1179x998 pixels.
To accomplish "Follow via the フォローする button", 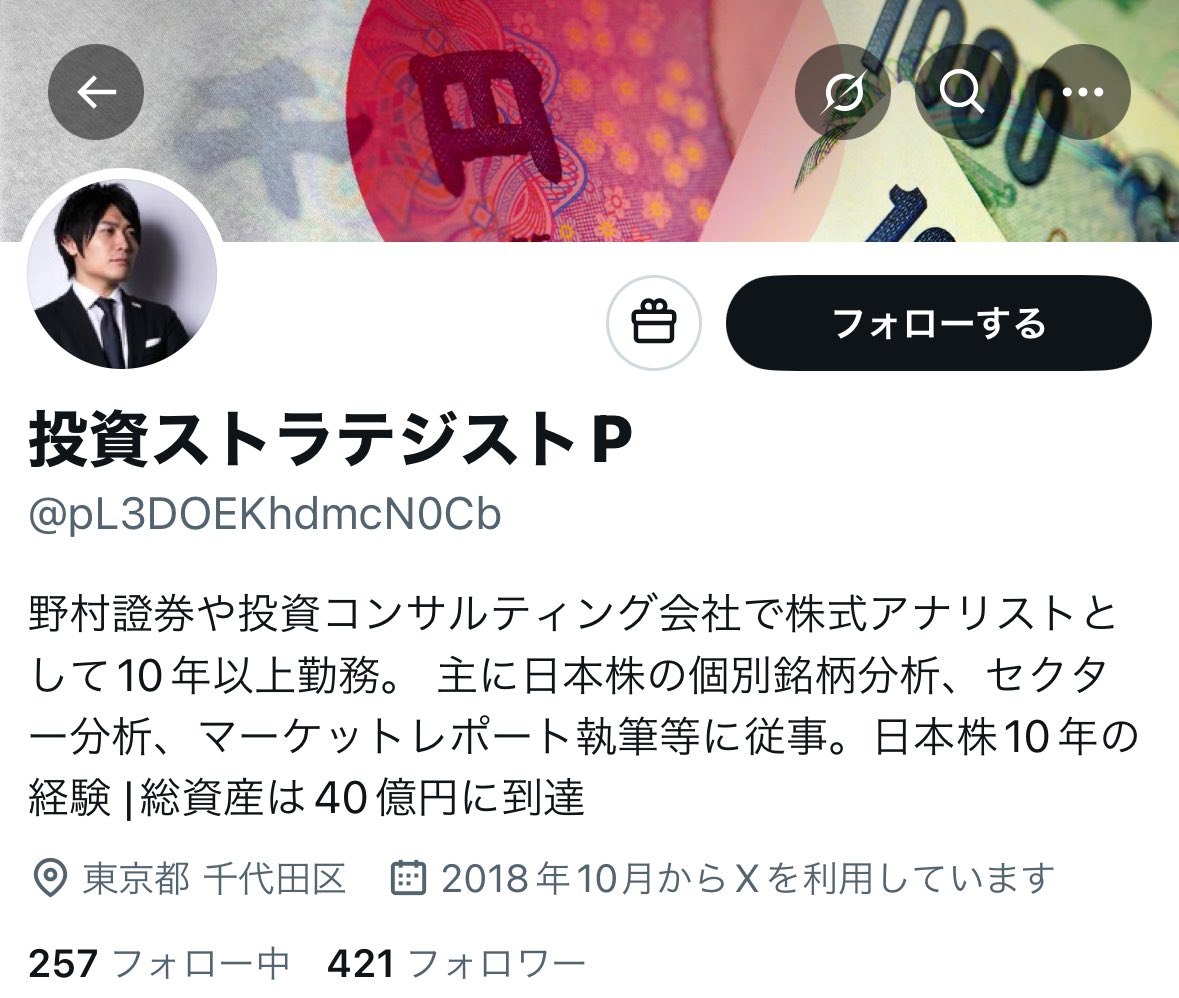I will [938, 323].
